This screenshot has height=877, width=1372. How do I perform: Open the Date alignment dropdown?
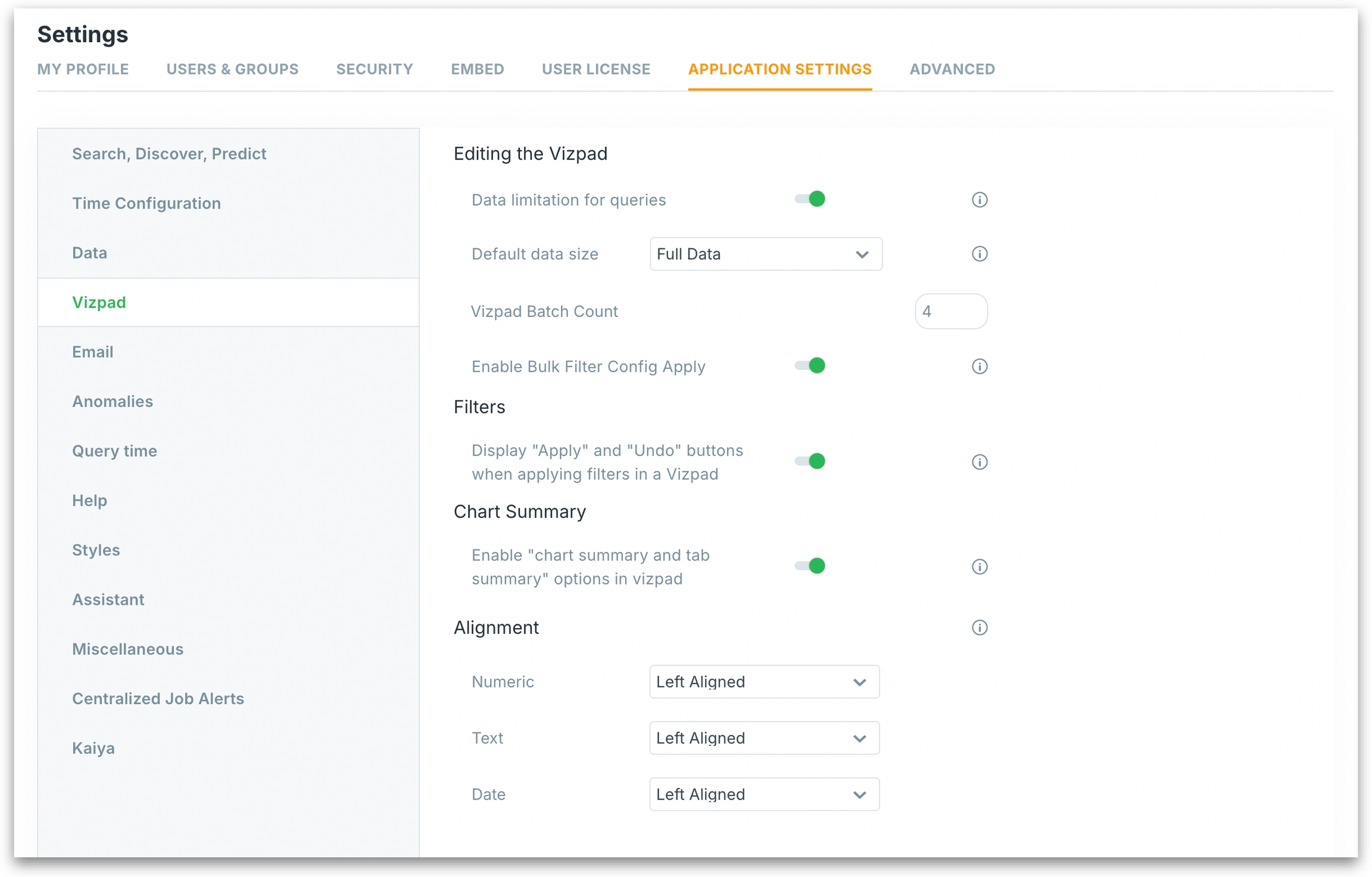click(x=764, y=794)
